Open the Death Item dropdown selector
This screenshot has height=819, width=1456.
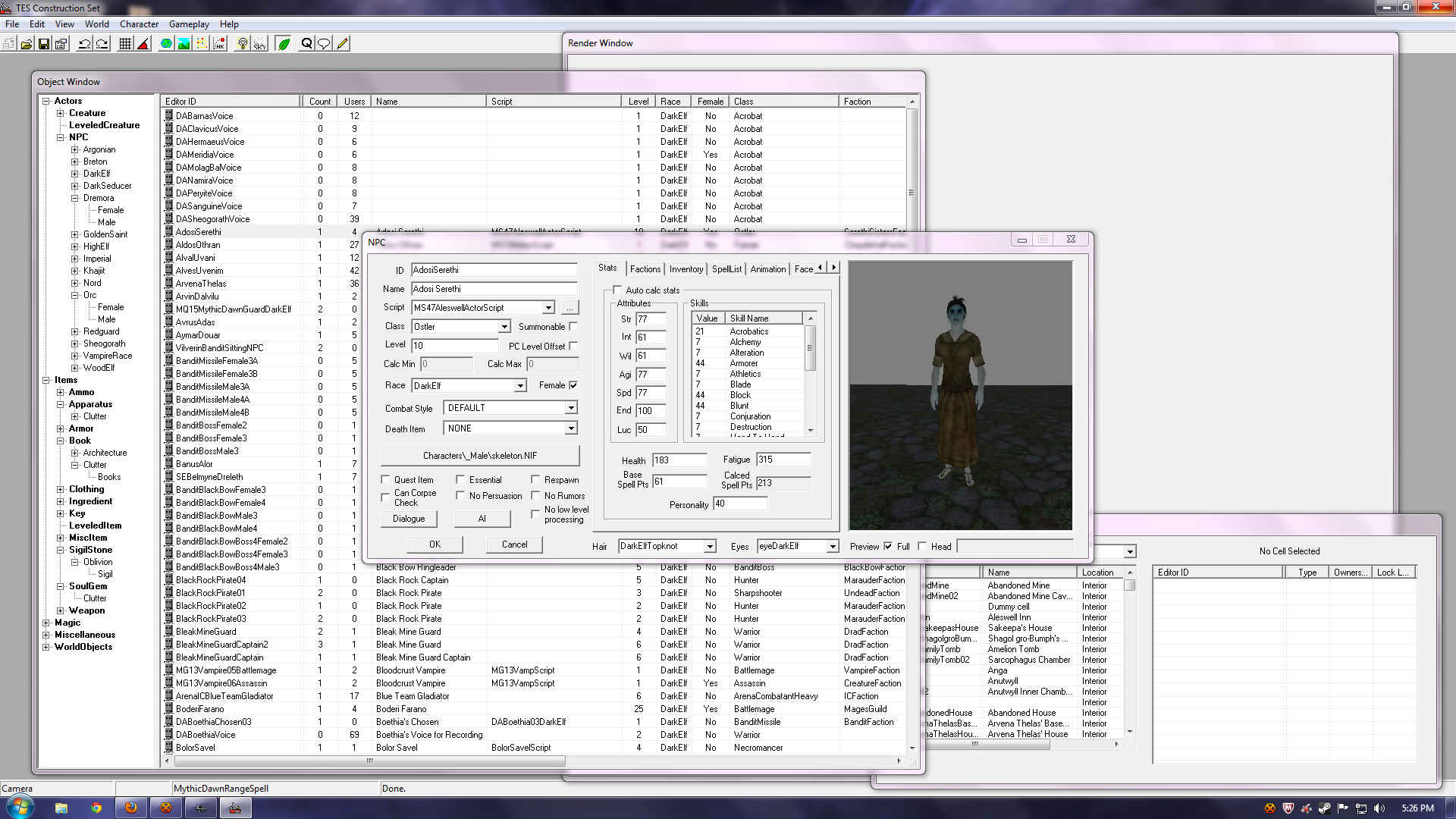(571, 428)
